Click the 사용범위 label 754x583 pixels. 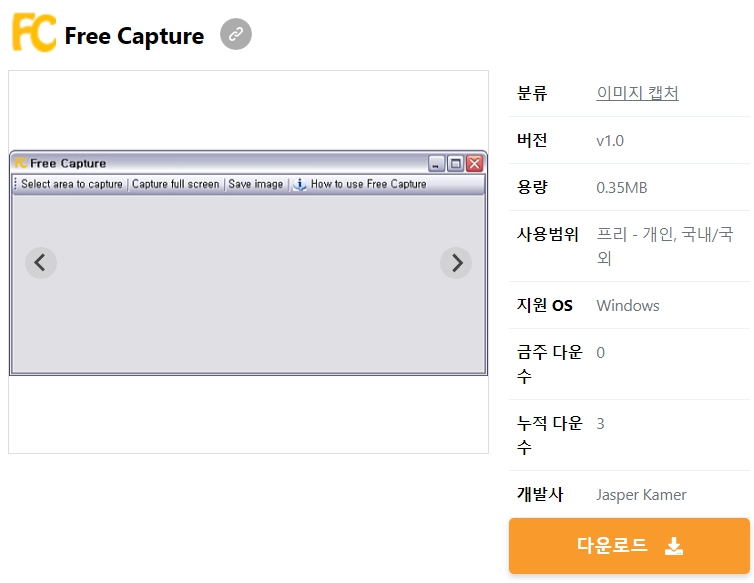pyautogui.click(x=547, y=234)
